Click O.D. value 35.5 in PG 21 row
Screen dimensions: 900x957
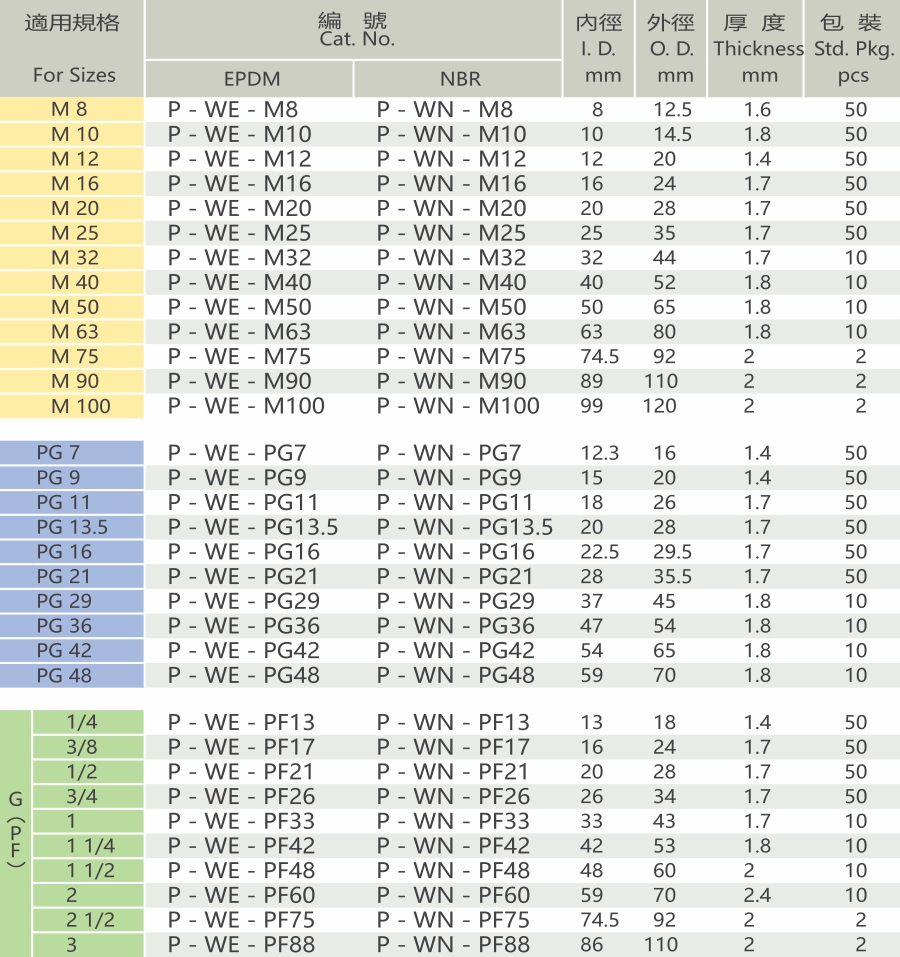coord(672,577)
